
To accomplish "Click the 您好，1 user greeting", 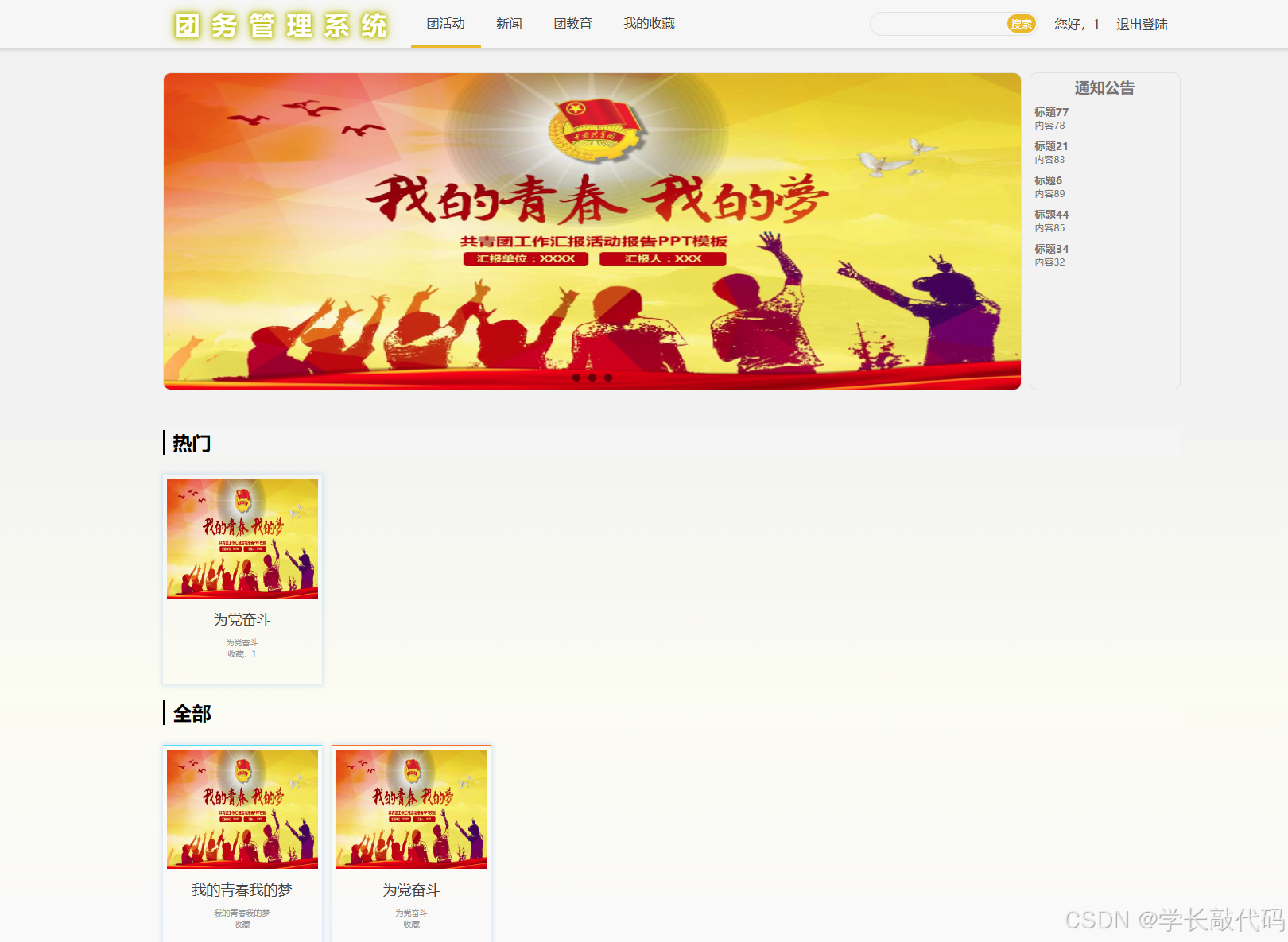I will tap(1075, 25).
